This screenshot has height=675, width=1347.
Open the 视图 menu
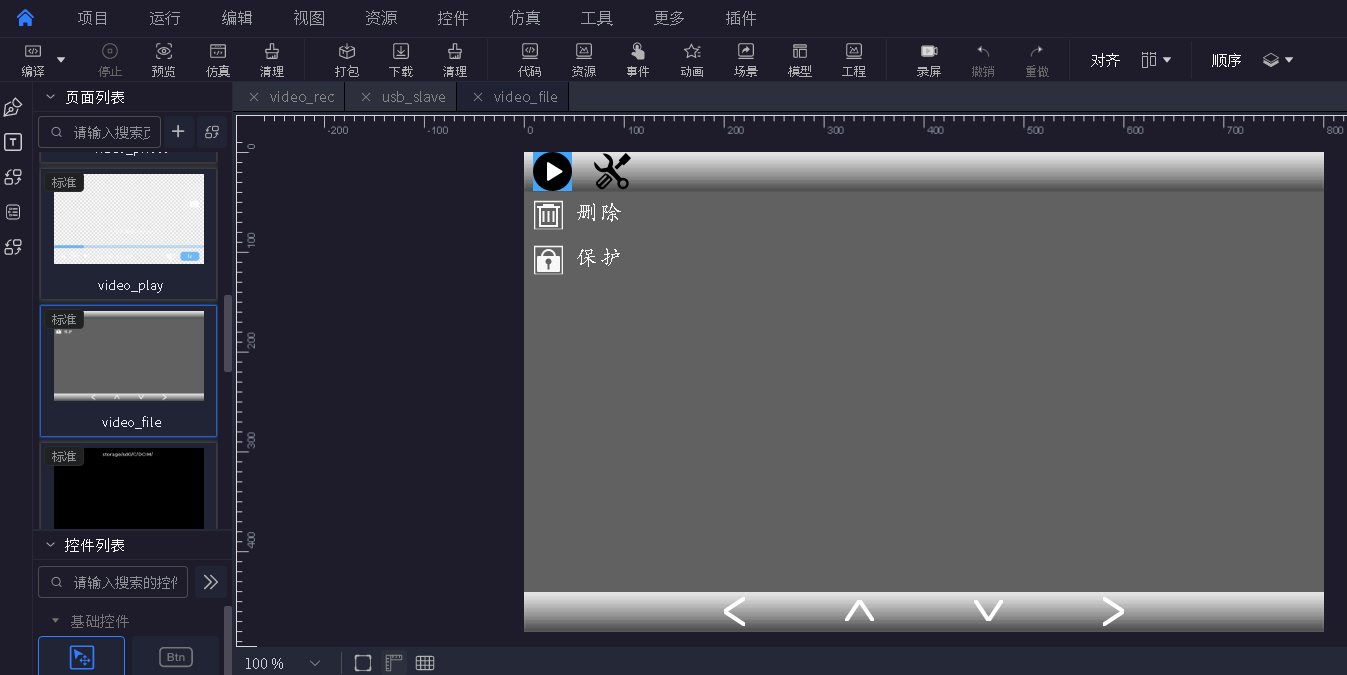(309, 18)
